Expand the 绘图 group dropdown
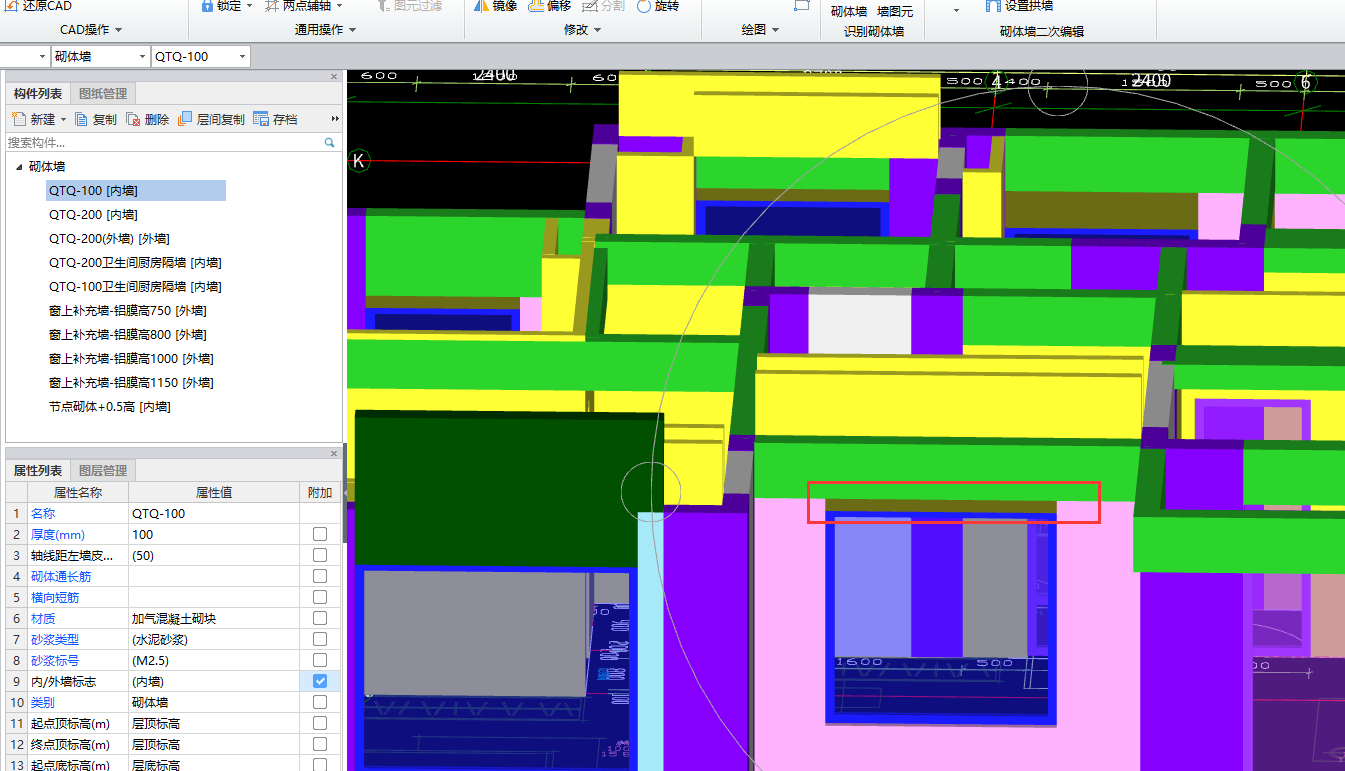 pyautogui.click(x=775, y=31)
